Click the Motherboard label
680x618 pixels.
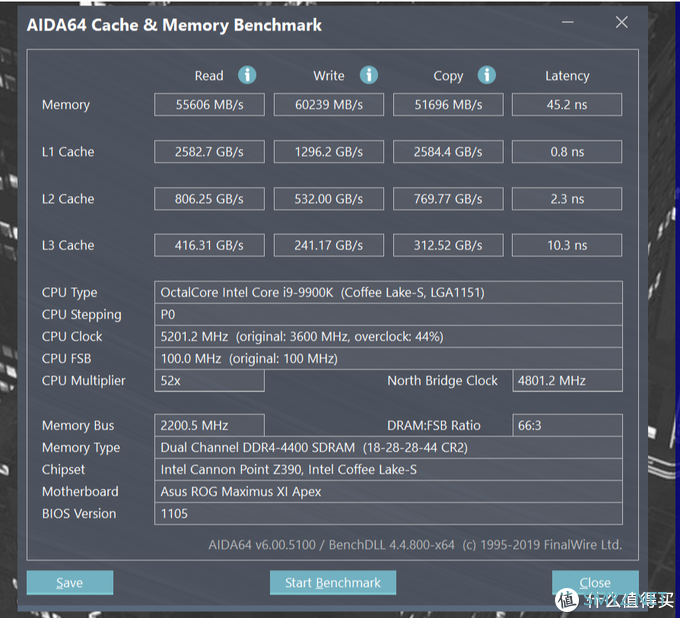tap(80, 492)
